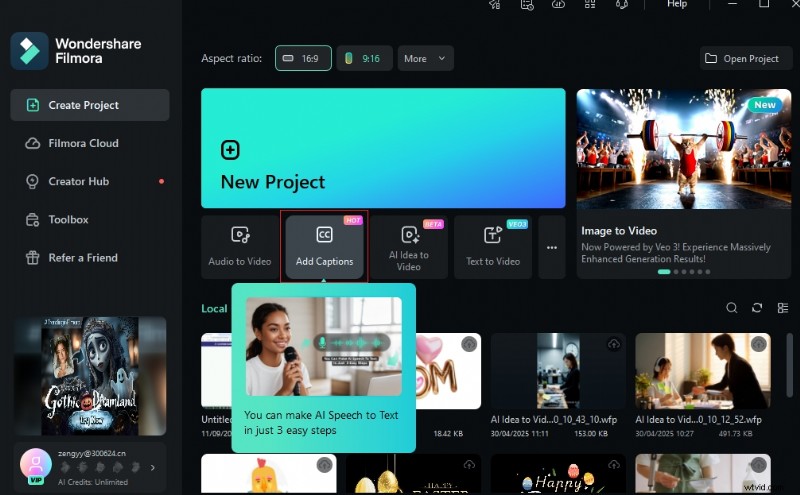
Task: Switch project list view layout icon
Action: coord(781,308)
